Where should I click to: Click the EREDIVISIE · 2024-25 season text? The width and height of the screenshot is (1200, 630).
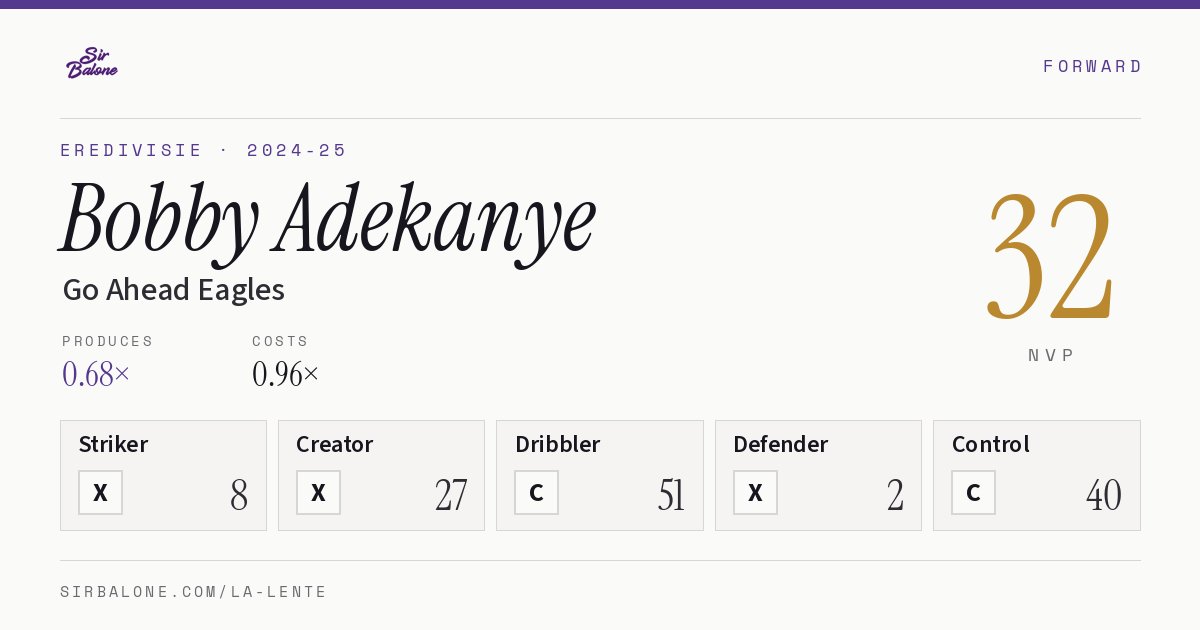[204, 150]
